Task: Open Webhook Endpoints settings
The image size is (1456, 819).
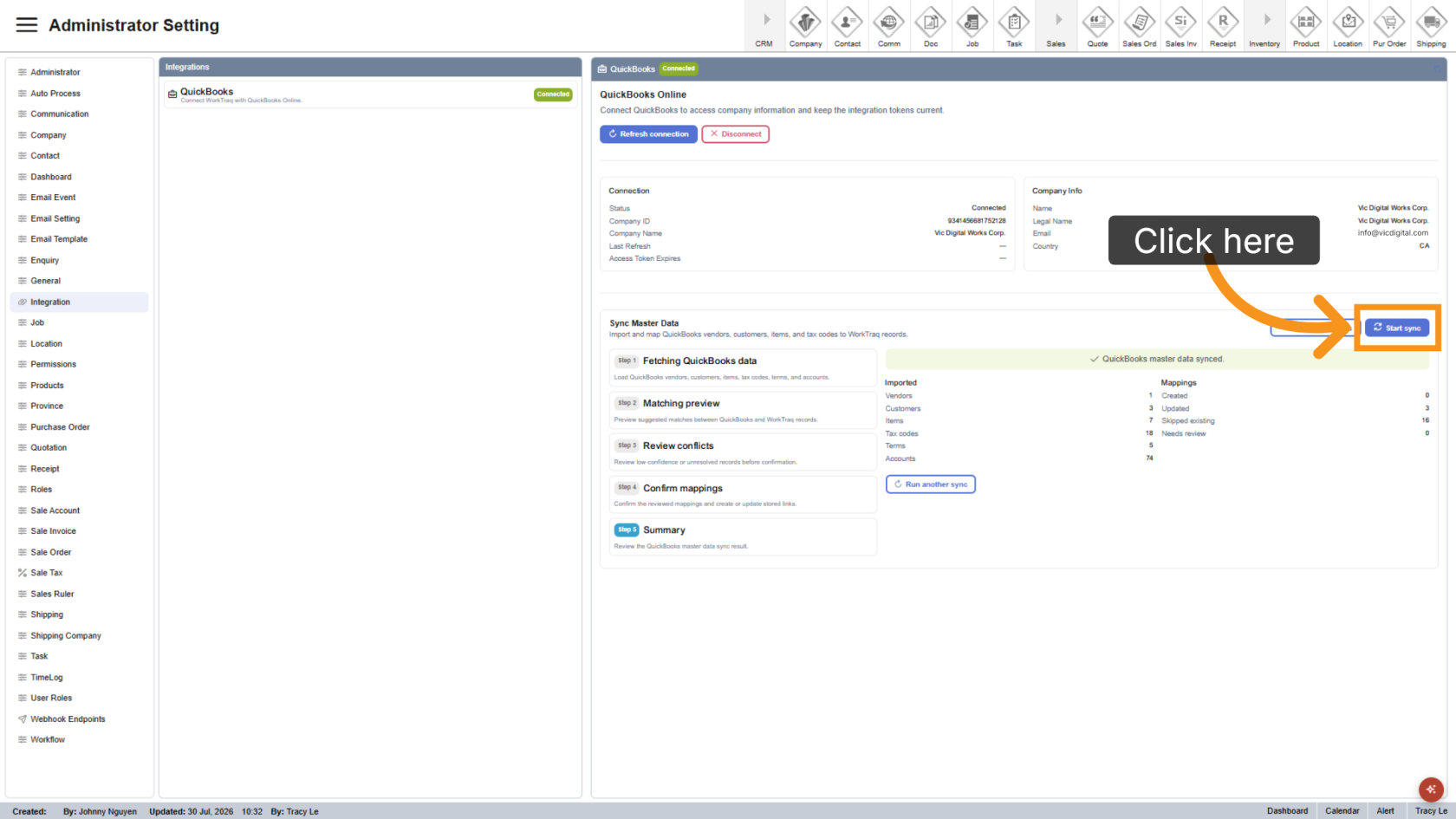Action: pos(79,718)
